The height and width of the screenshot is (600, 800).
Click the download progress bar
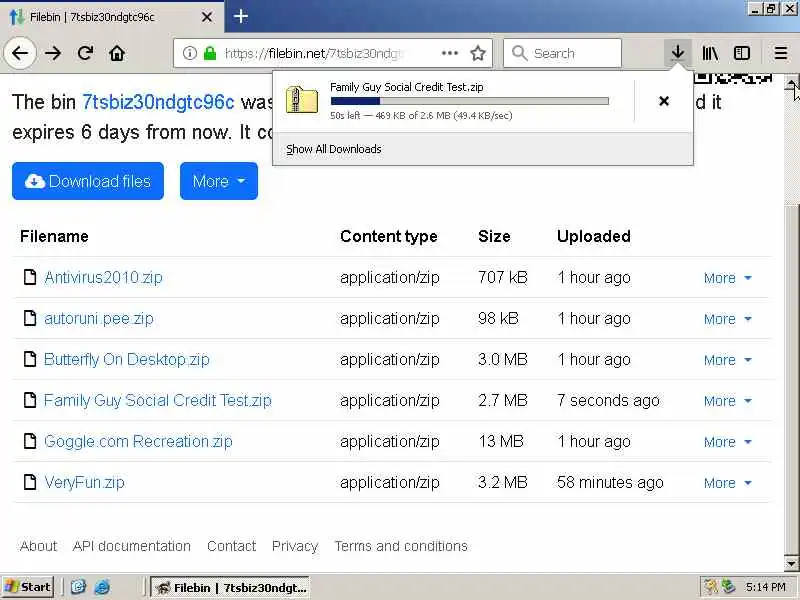(x=469, y=101)
